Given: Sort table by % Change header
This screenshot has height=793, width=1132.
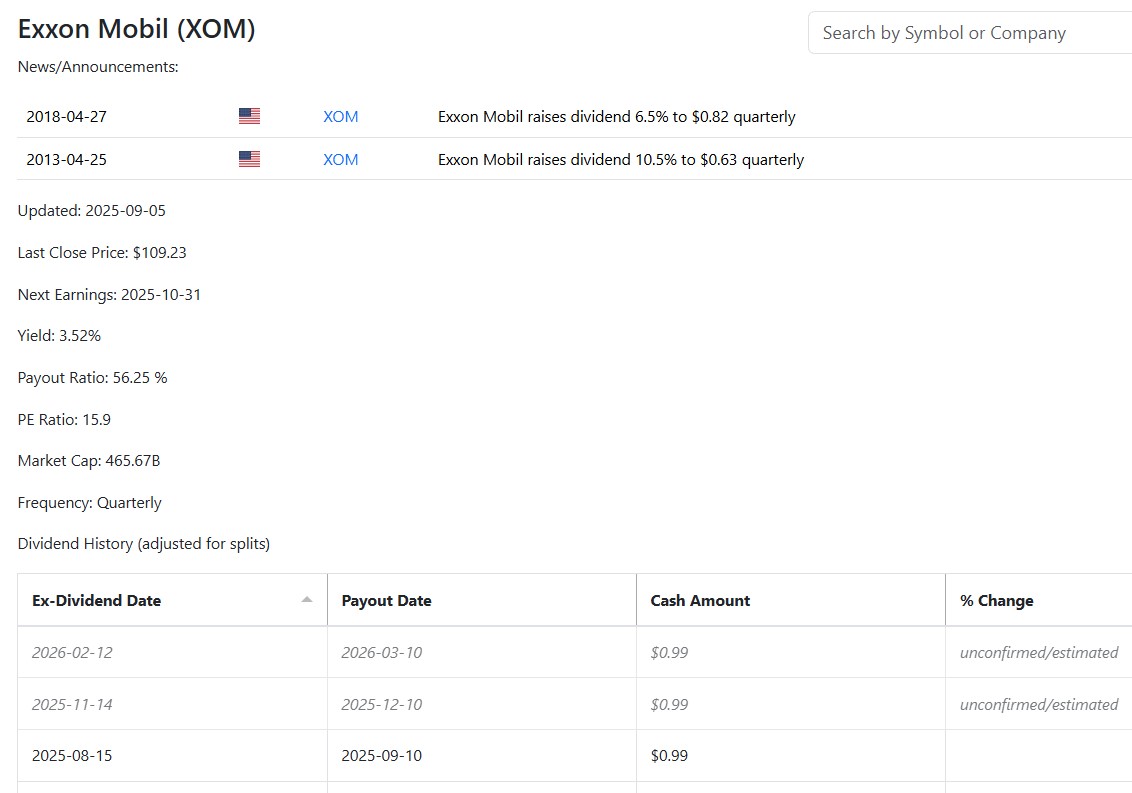Looking at the screenshot, I should [x=1039, y=600].
